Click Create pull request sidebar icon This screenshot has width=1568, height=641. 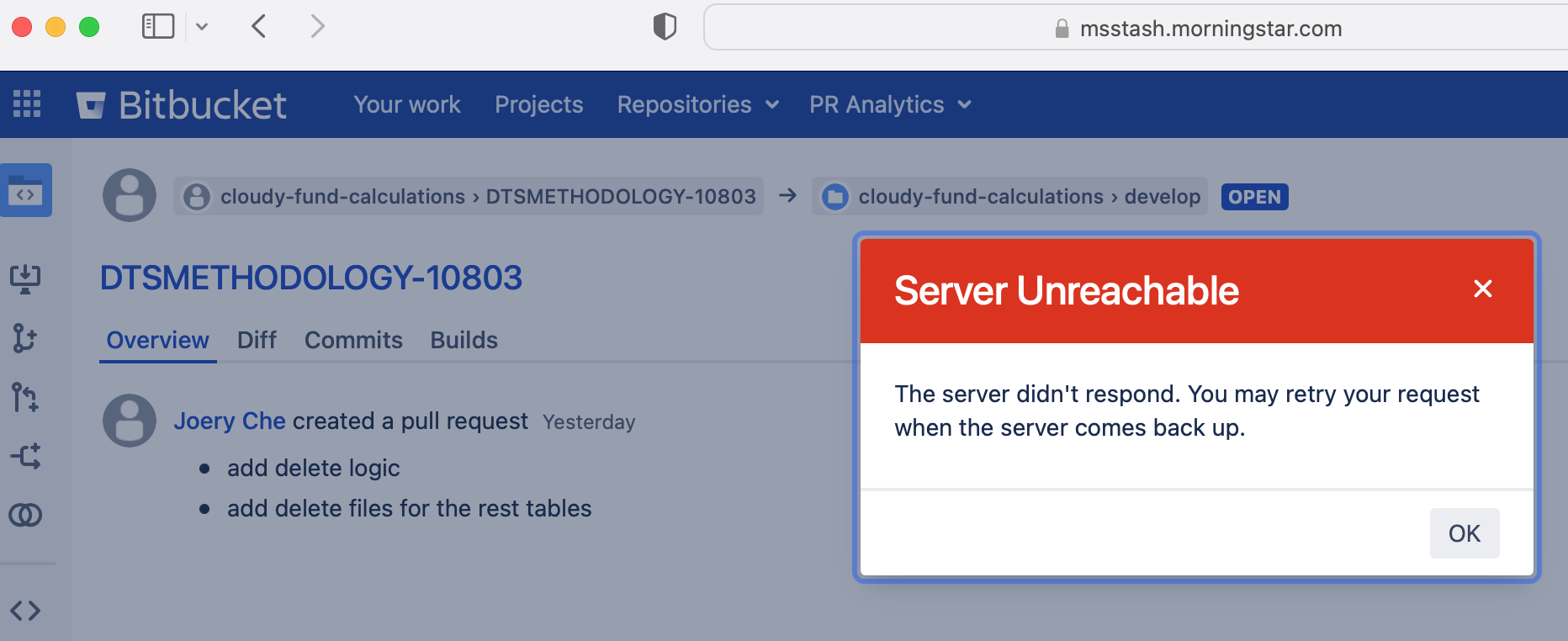25,397
